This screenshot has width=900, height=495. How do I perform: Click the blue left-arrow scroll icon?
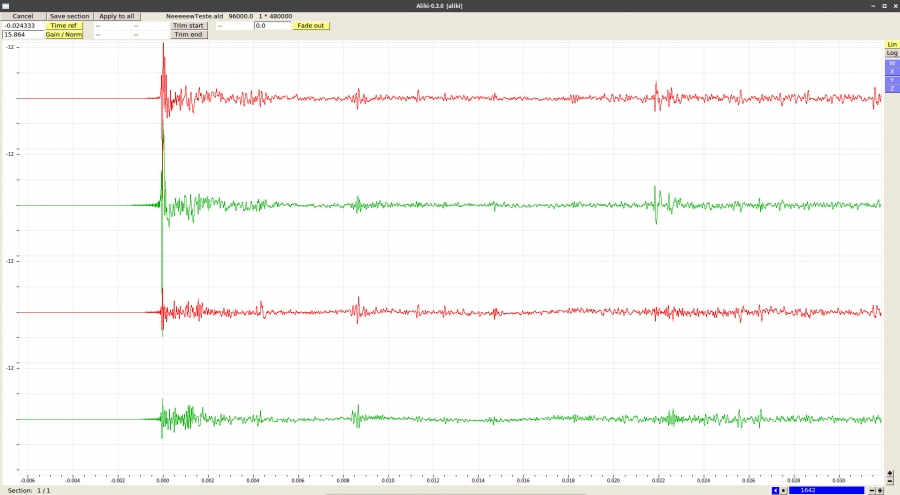775,490
